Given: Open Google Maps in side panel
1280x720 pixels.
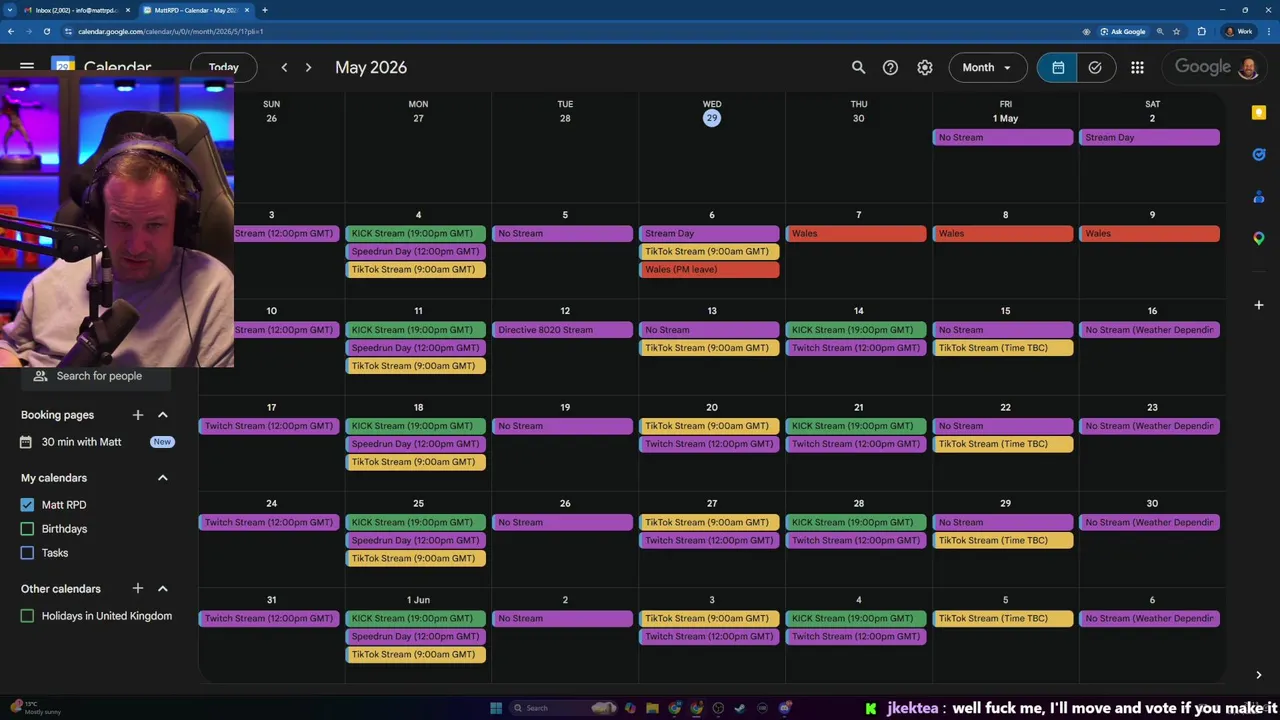Looking at the screenshot, I should coord(1259,238).
